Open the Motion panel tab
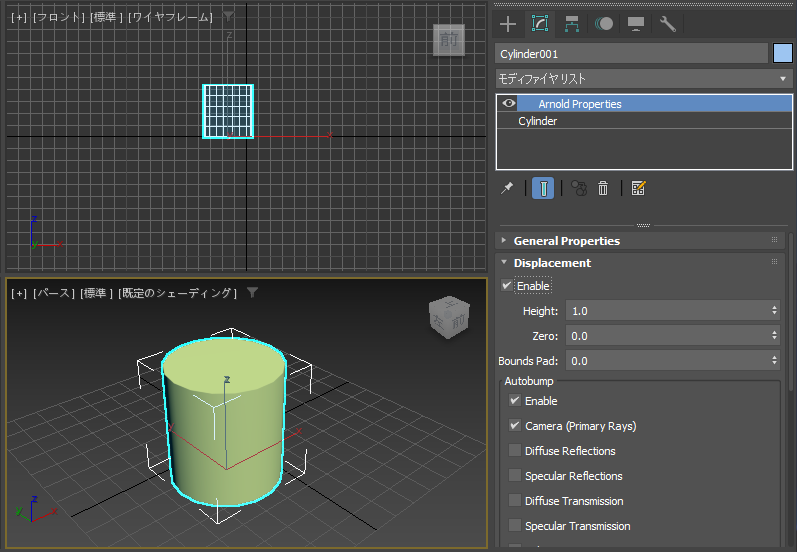797x552 pixels. [604, 24]
